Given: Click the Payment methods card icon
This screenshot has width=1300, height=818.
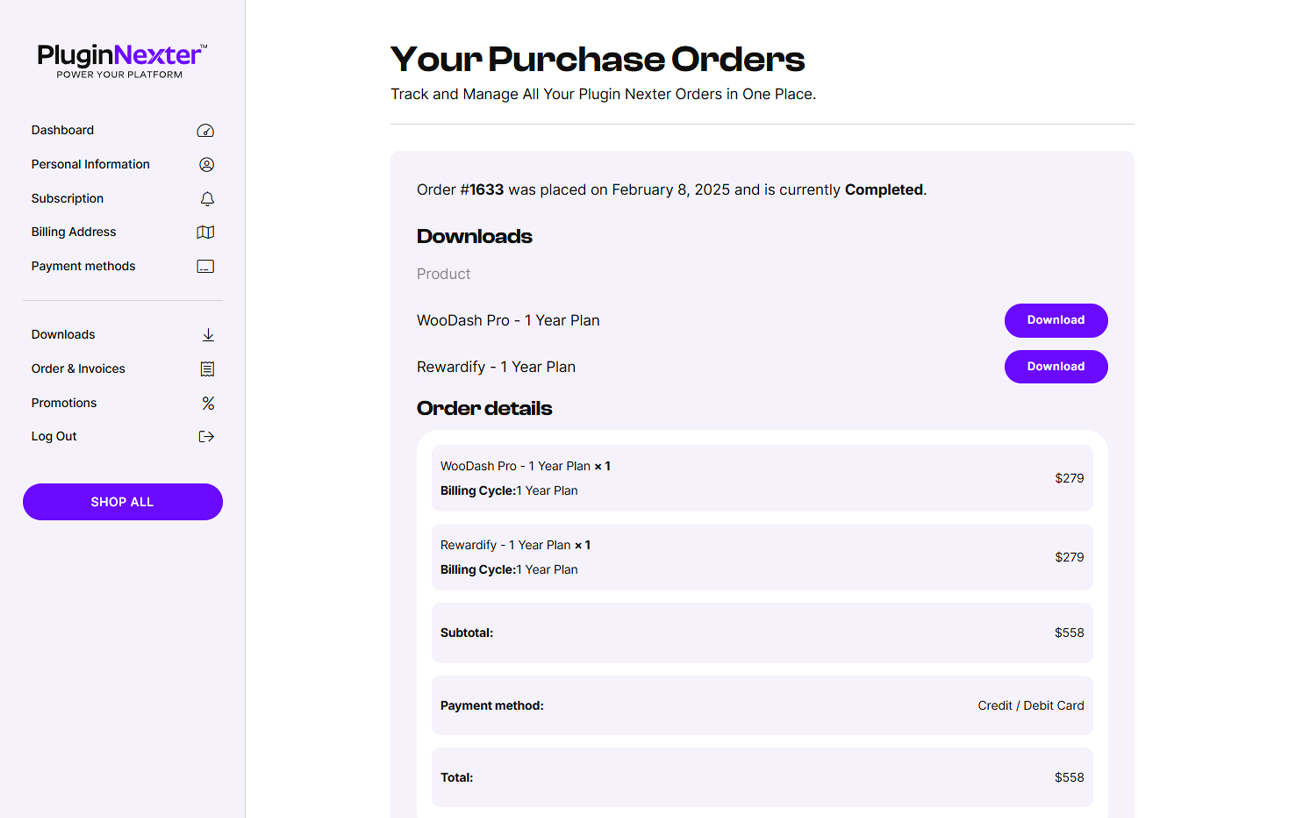Looking at the screenshot, I should [206, 266].
